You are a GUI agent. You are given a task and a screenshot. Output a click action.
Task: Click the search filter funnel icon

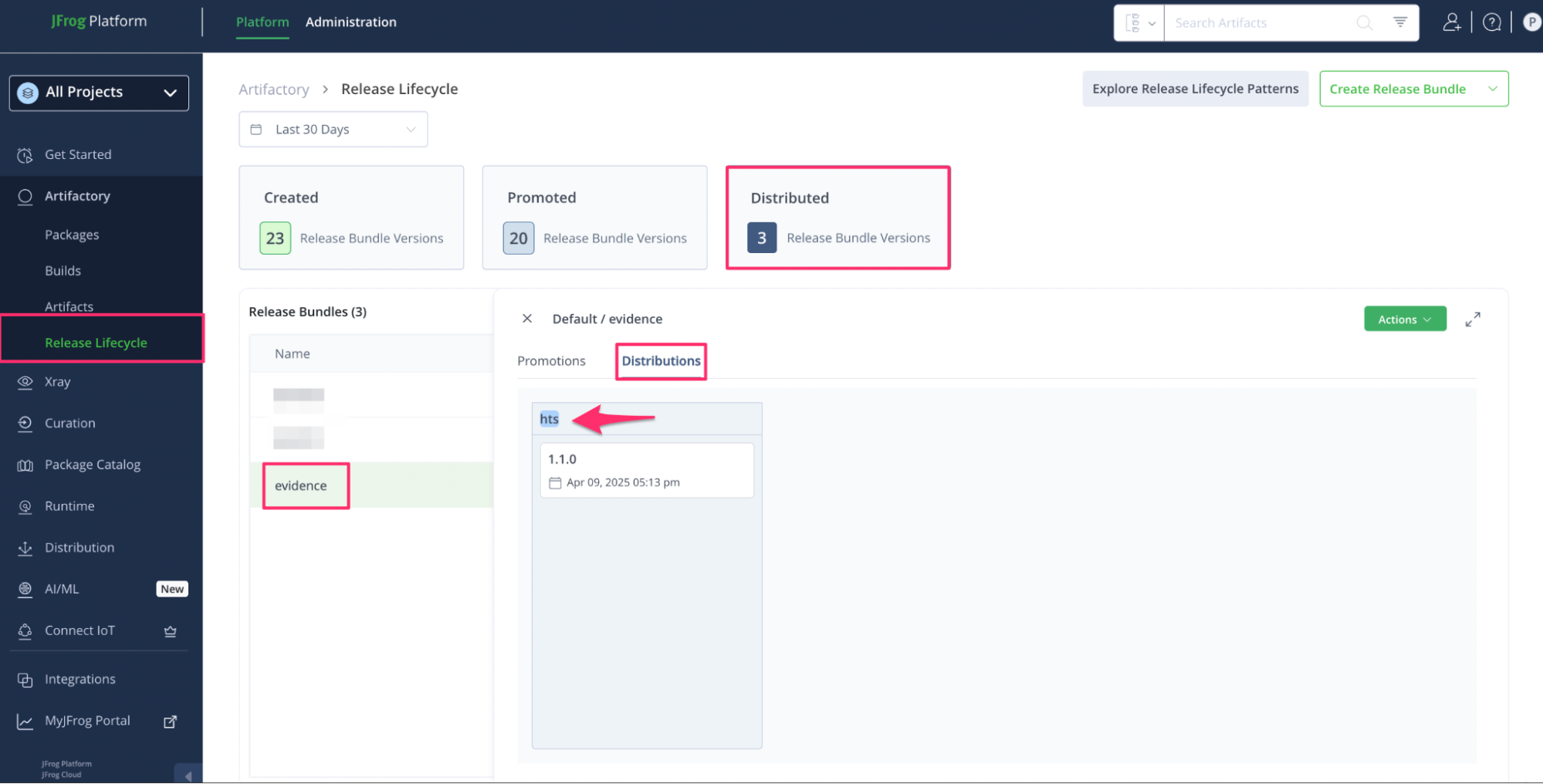1399,22
